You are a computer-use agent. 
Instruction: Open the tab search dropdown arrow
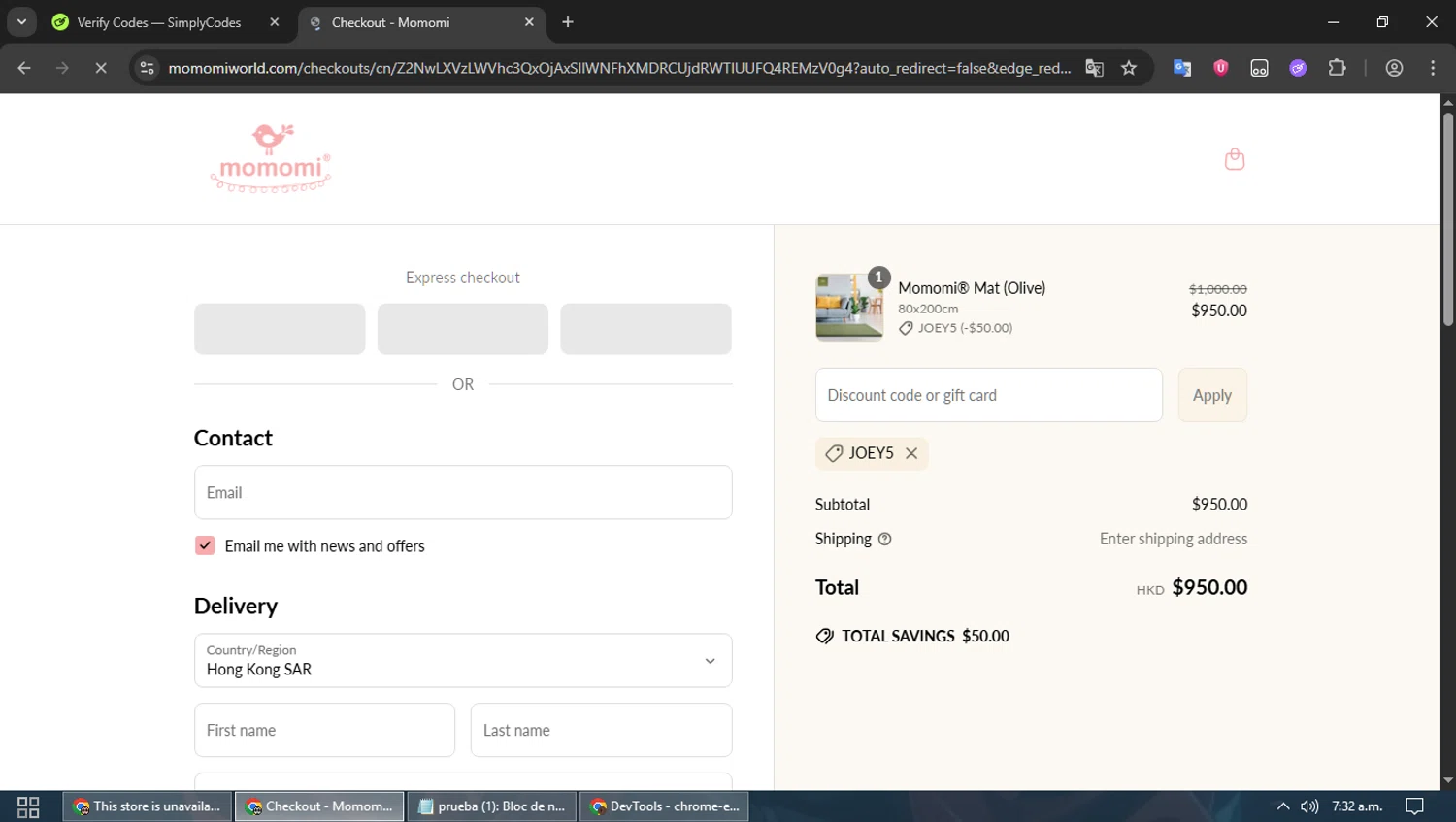tap(21, 22)
